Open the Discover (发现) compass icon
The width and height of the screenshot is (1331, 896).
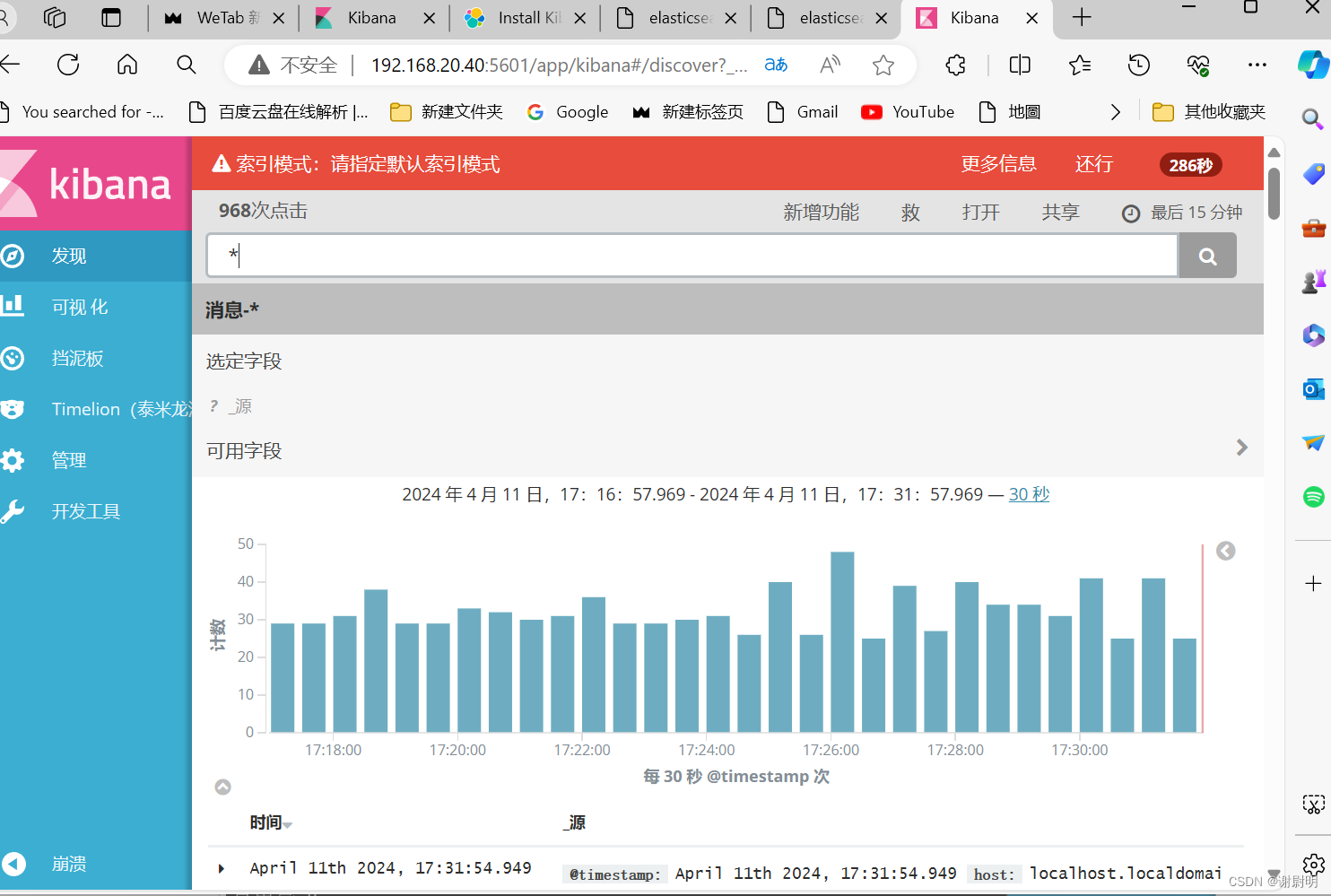tap(12, 257)
